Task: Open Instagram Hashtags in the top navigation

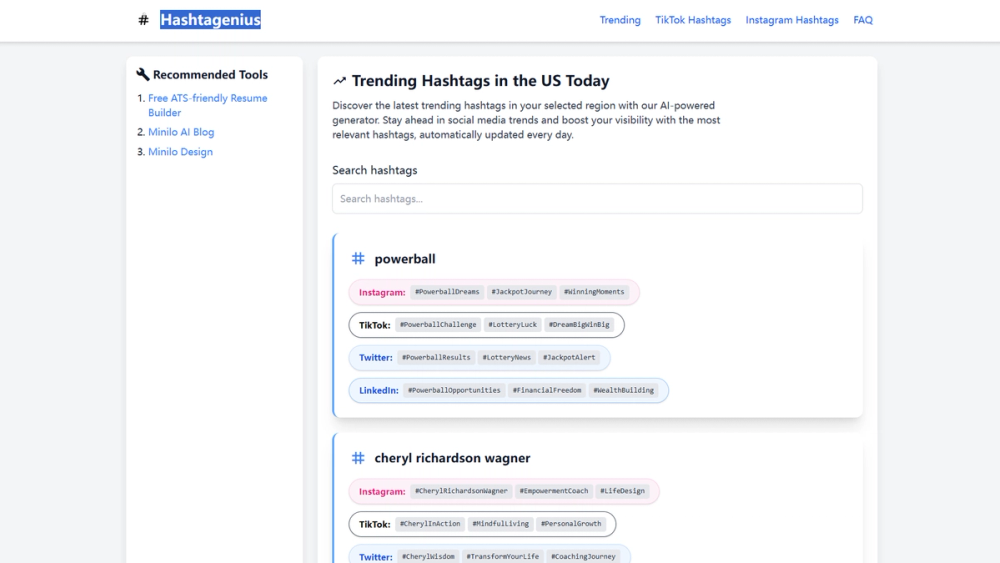Action: click(792, 20)
